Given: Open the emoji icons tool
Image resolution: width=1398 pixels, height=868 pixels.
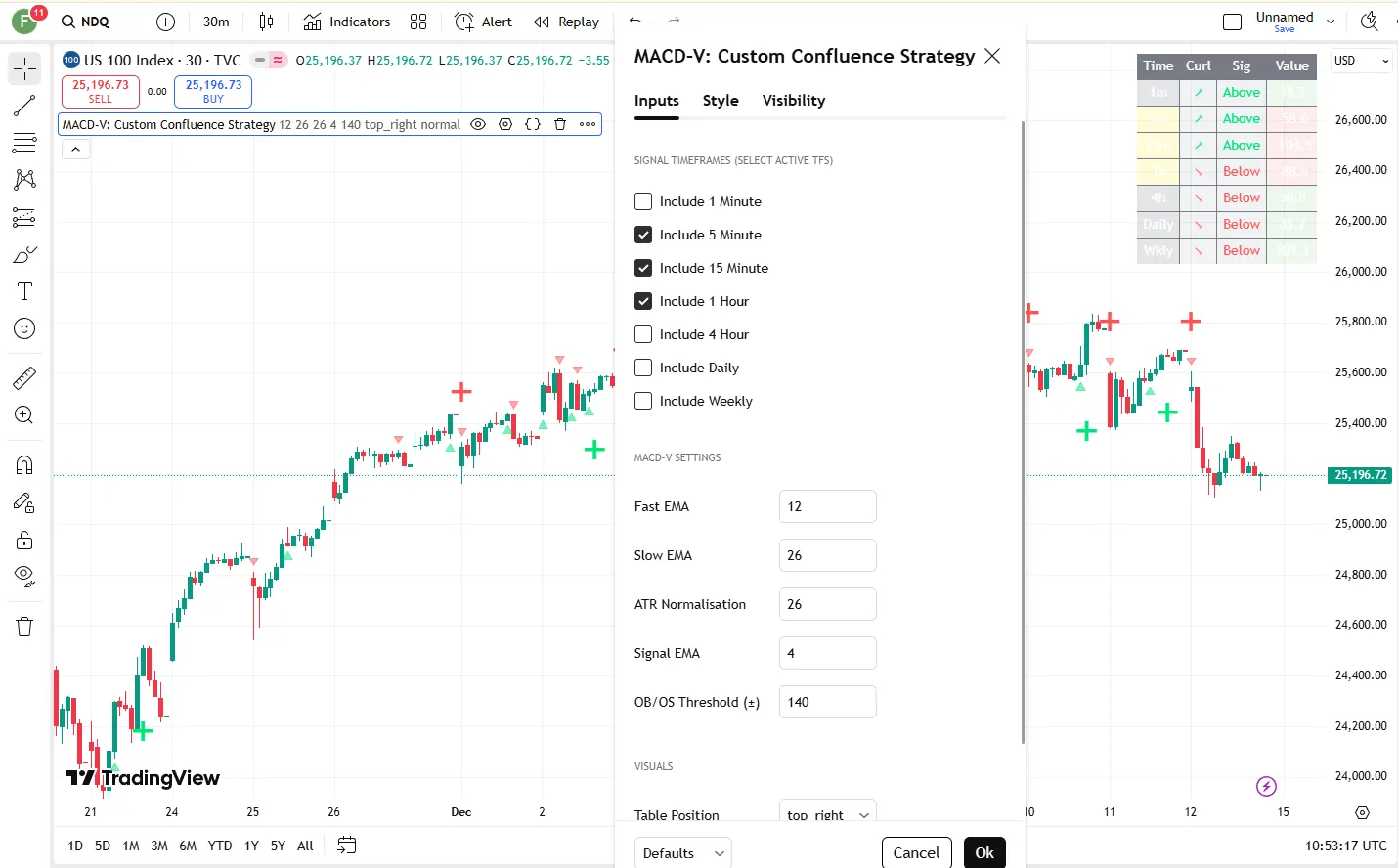Looking at the screenshot, I should (x=24, y=329).
